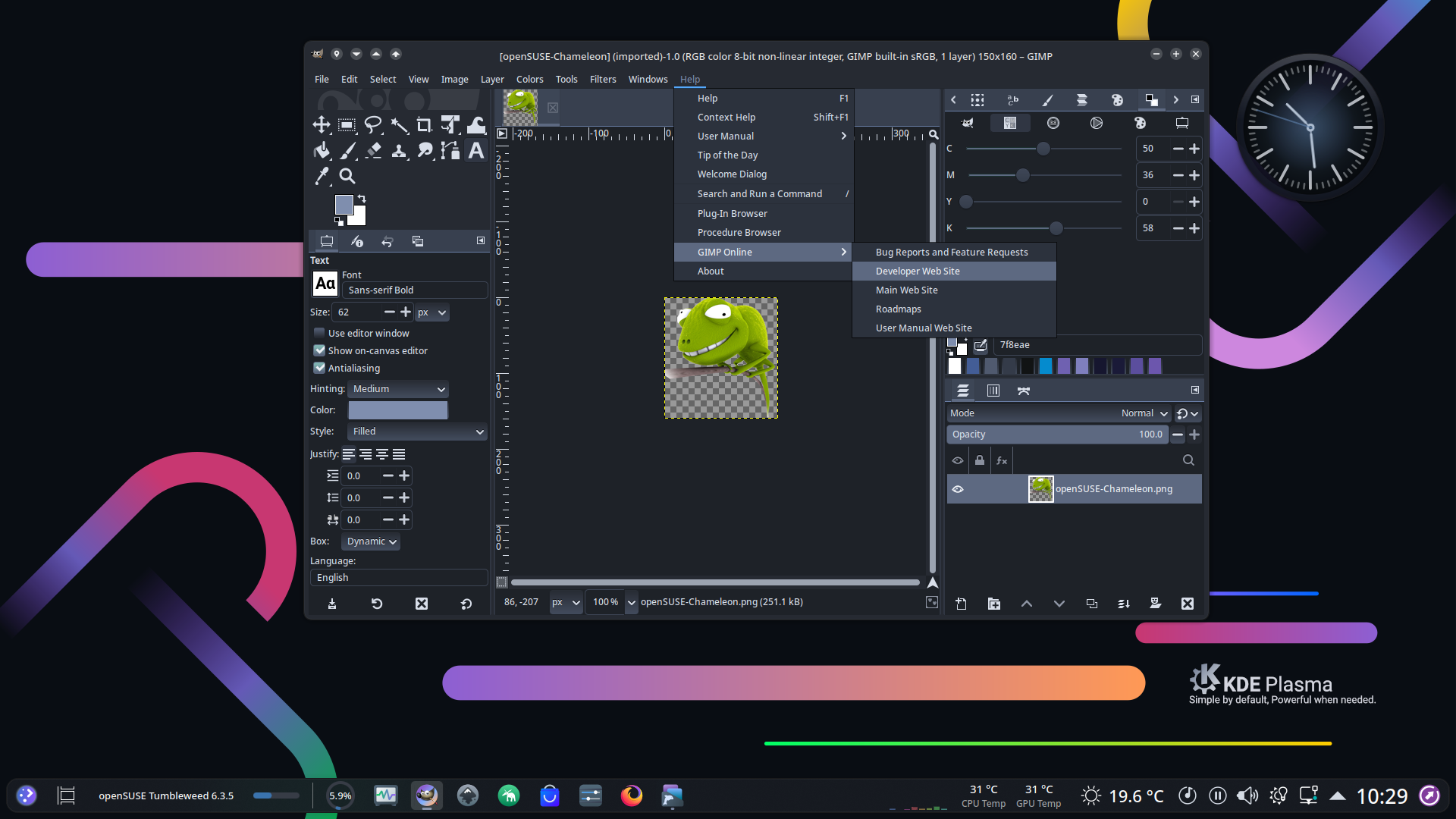Open the Filters menu
The width and height of the screenshot is (1456, 819).
tap(603, 79)
